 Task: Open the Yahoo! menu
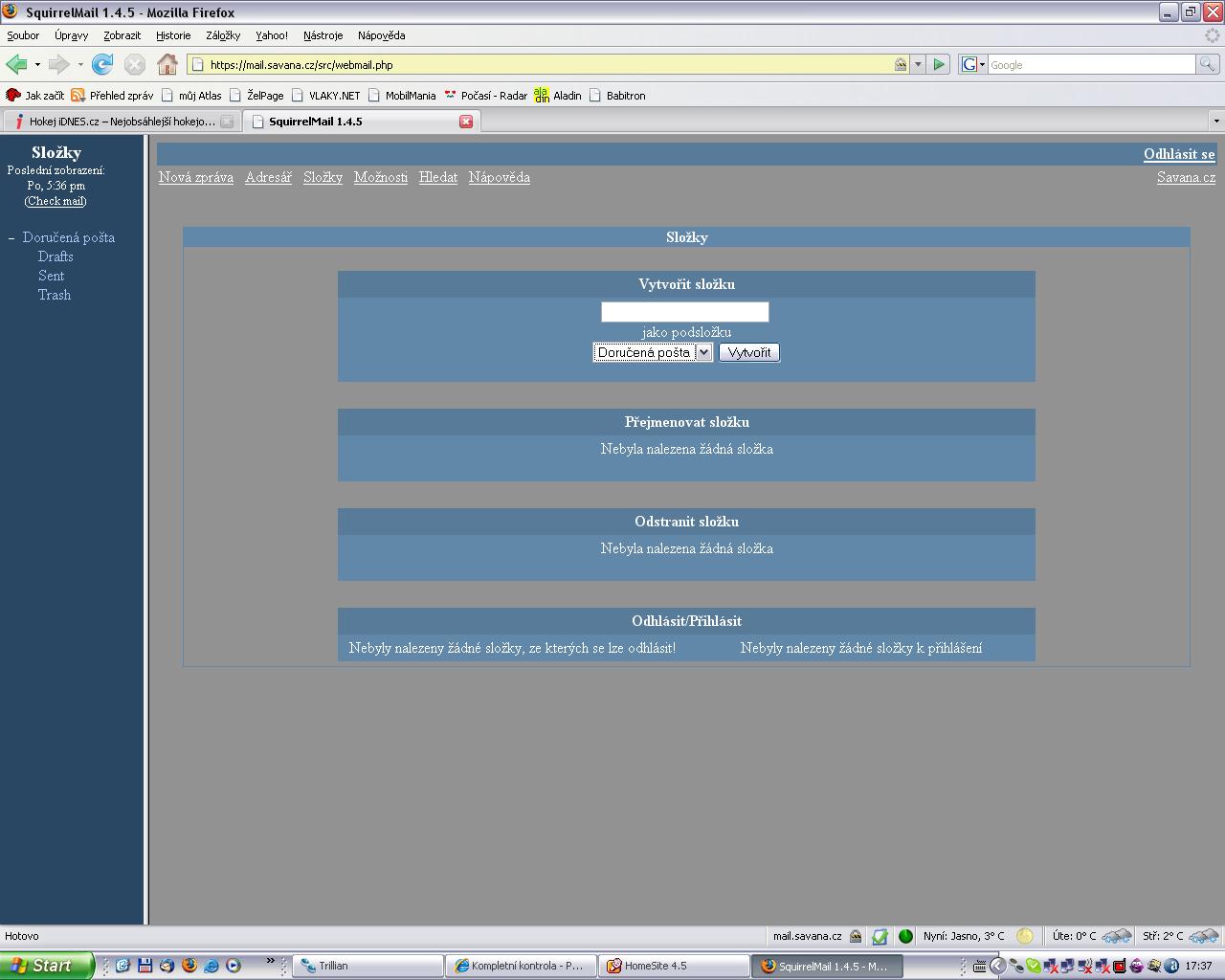[272, 35]
